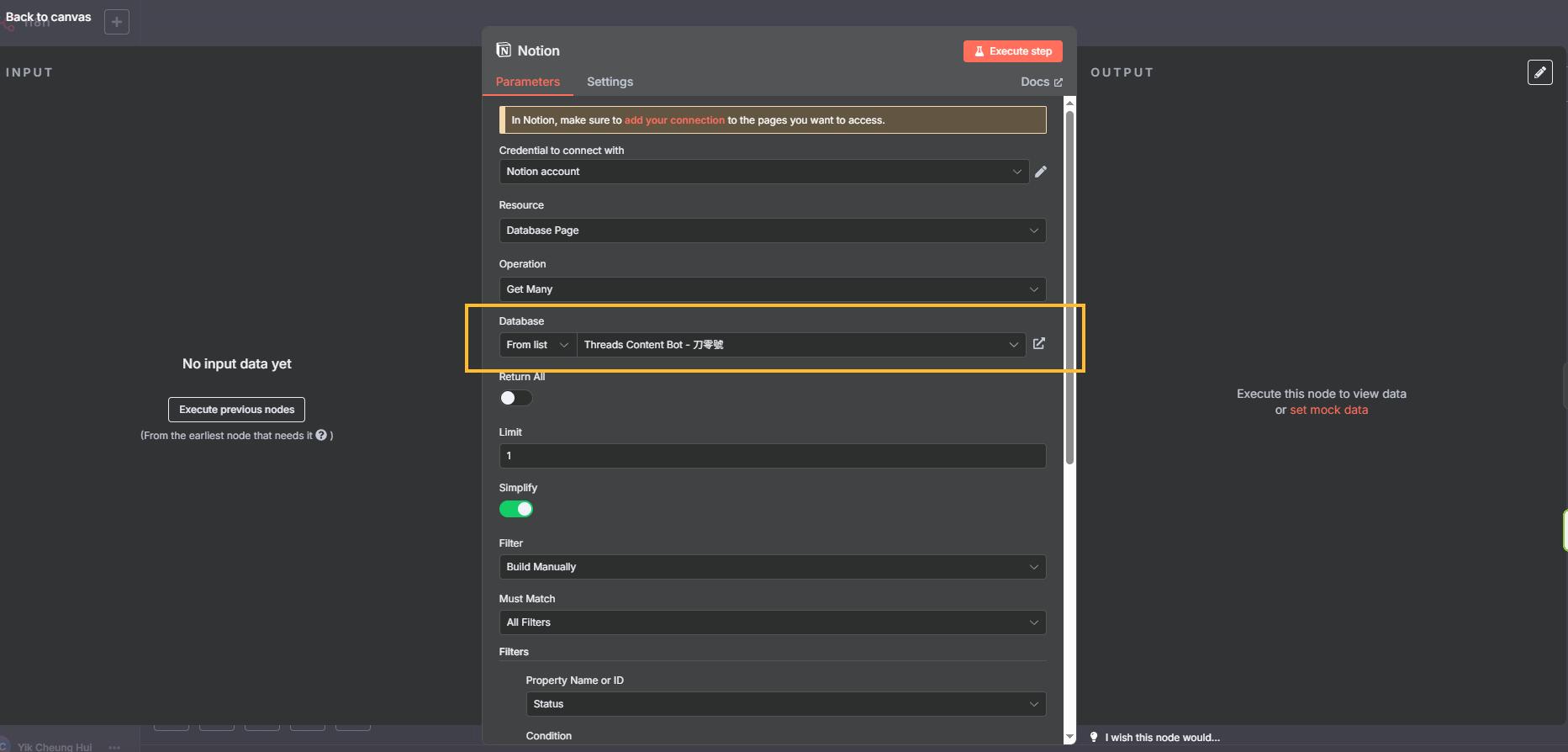1568x752 pixels.
Task: Disable the Simplify toggle
Action: [516, 509]
